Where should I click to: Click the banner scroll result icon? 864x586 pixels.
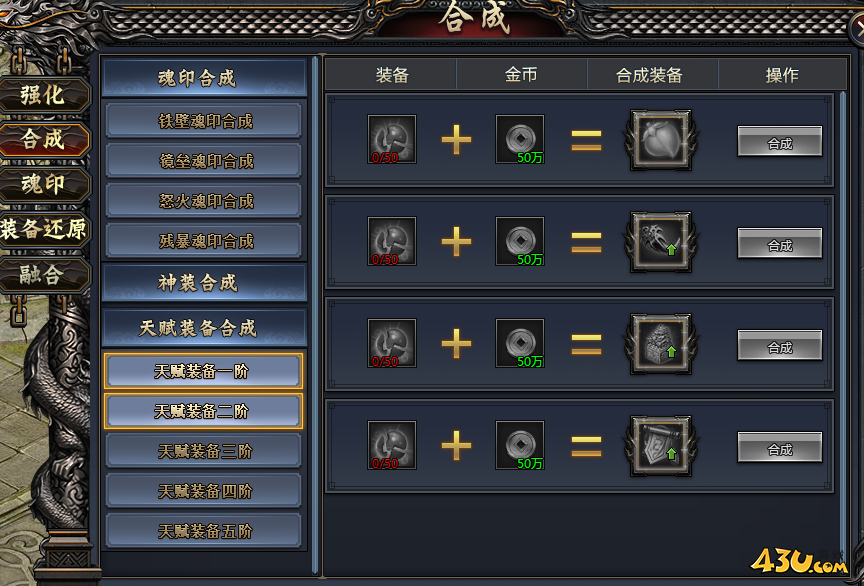661,445
